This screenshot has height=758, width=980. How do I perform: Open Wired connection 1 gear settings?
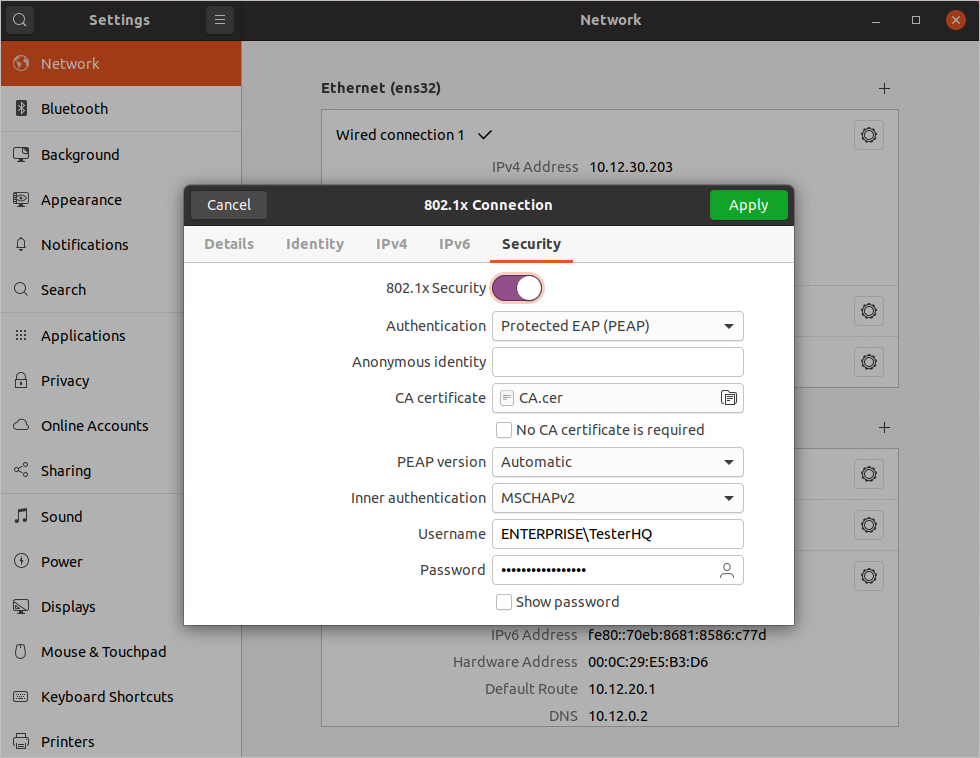pos(868,135)
